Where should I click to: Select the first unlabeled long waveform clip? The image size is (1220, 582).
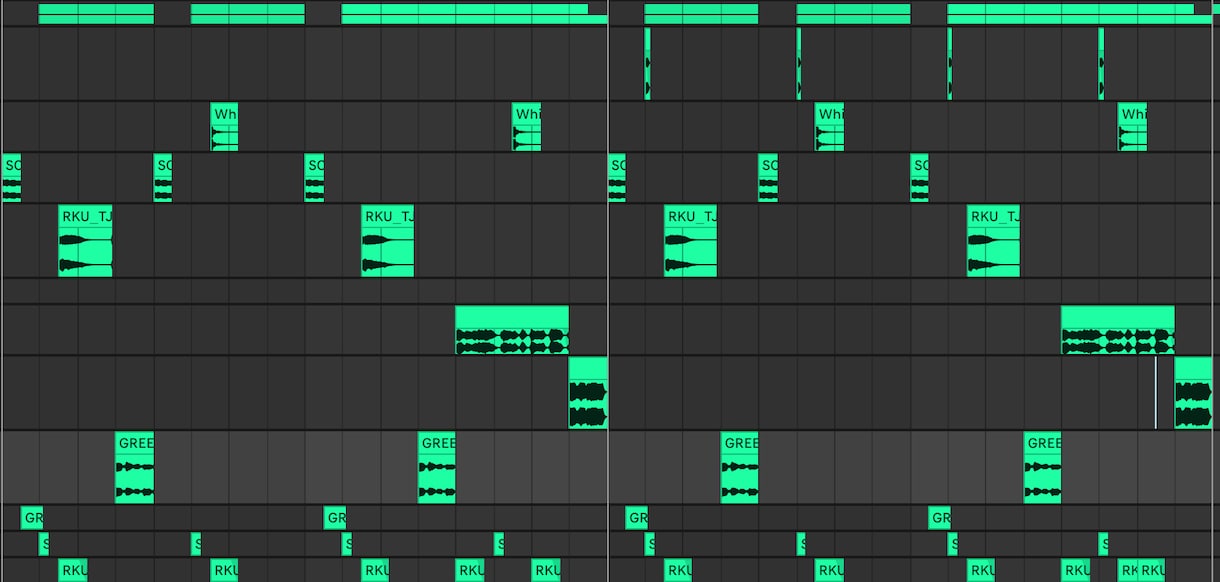coord(512,330)
